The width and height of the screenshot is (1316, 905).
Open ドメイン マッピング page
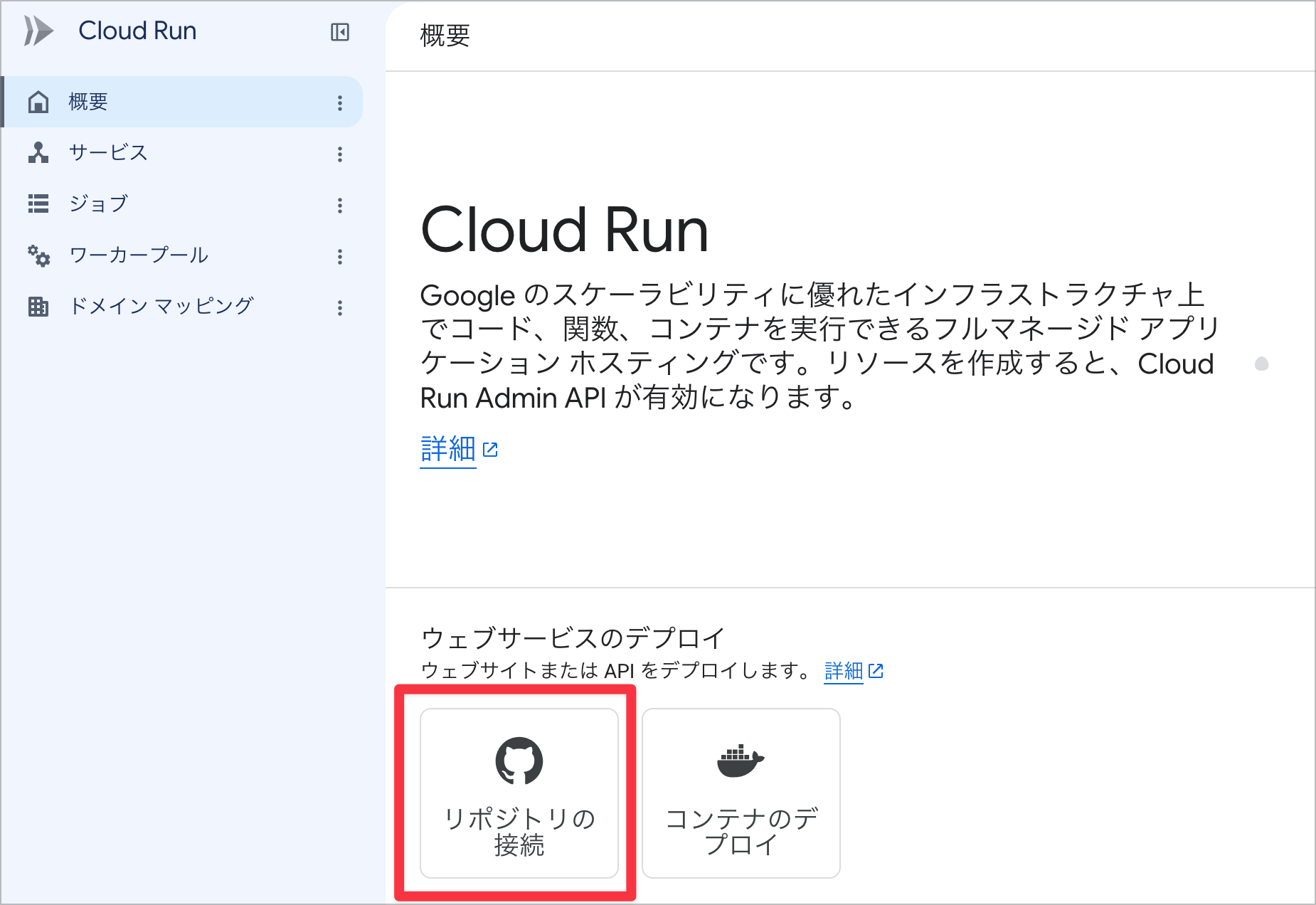pos(183,307)
